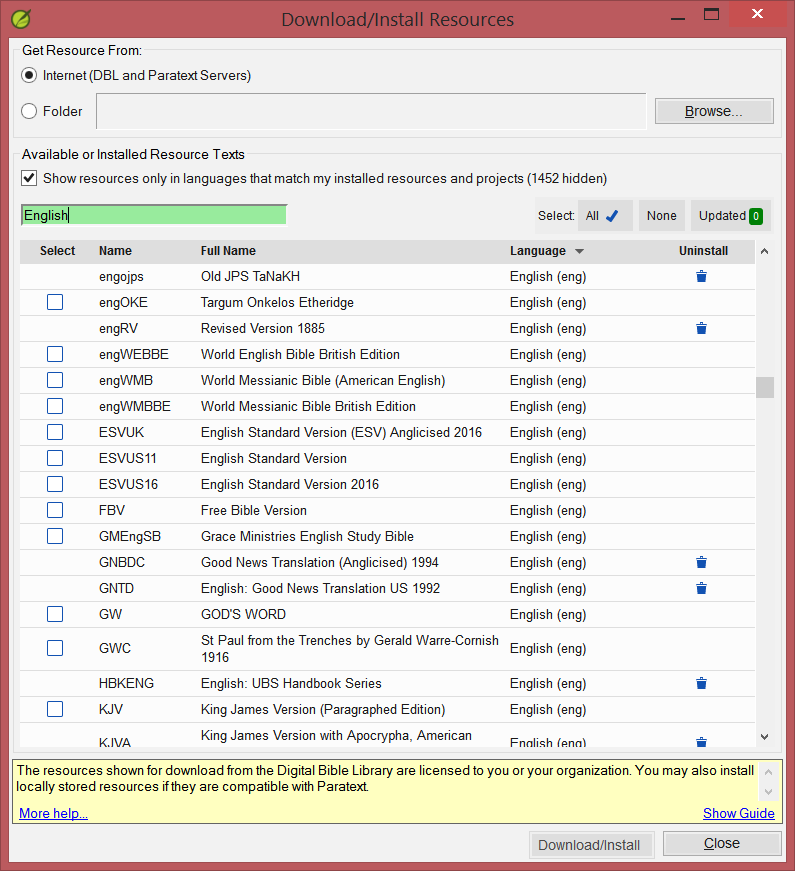Image resolution: width=795 pixels, height=871 pixels.
Task: Uninstall engojps resource with trash icon
Action: point(701,276)
